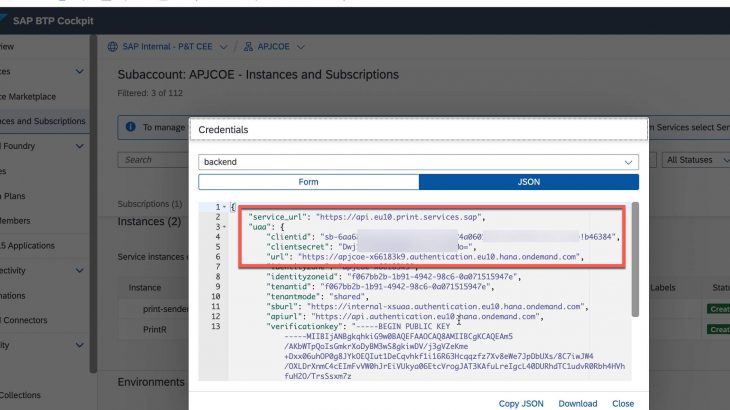Open HTML5 Applications in the sidebar
The height and width of the screenshot is (410, 730).
pyautogui.click(x=27, y=245)
